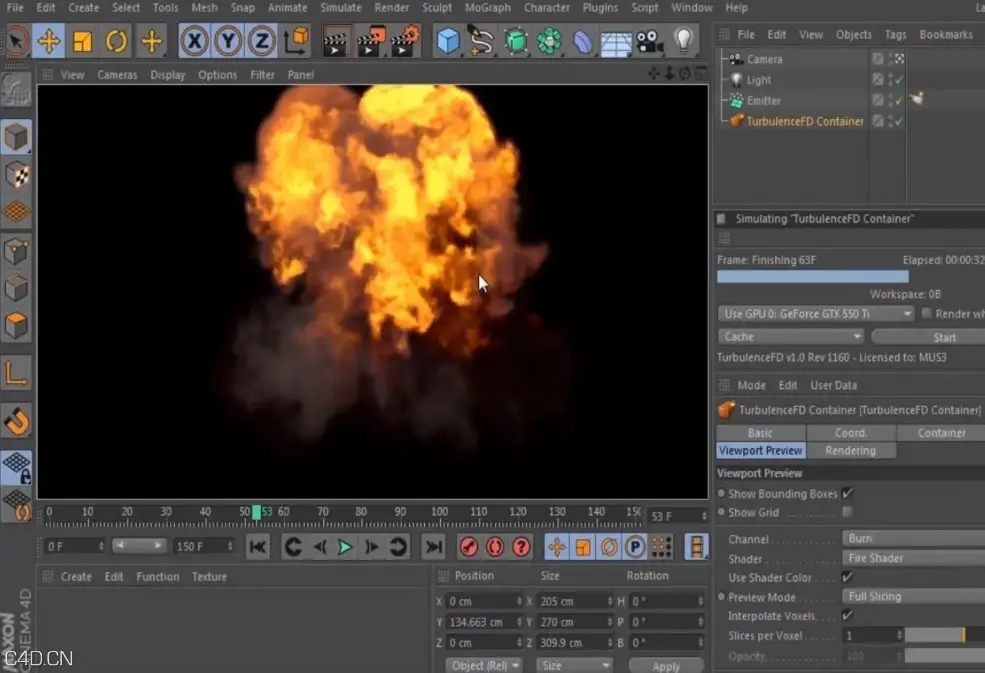
Task: Open the Channel Burn dropdown
Action: (x=913, y=538)
